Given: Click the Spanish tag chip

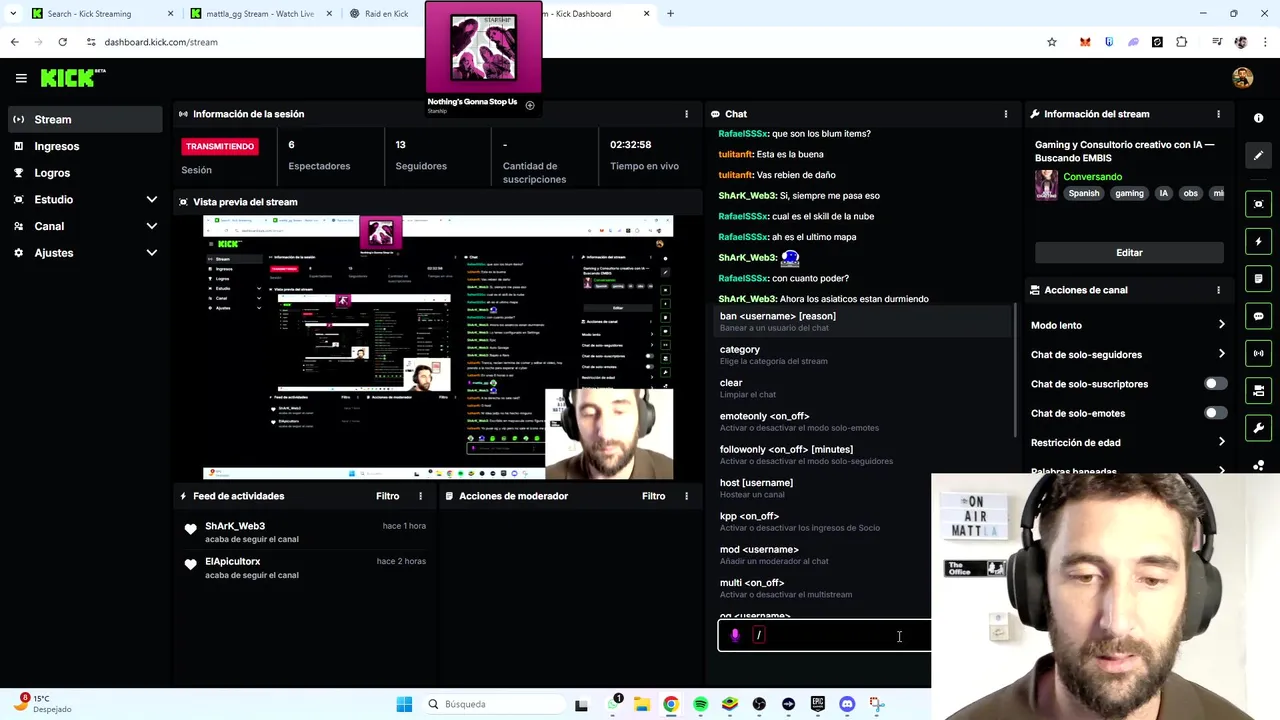Looking at the screenshot, I should pos(1084,193).
